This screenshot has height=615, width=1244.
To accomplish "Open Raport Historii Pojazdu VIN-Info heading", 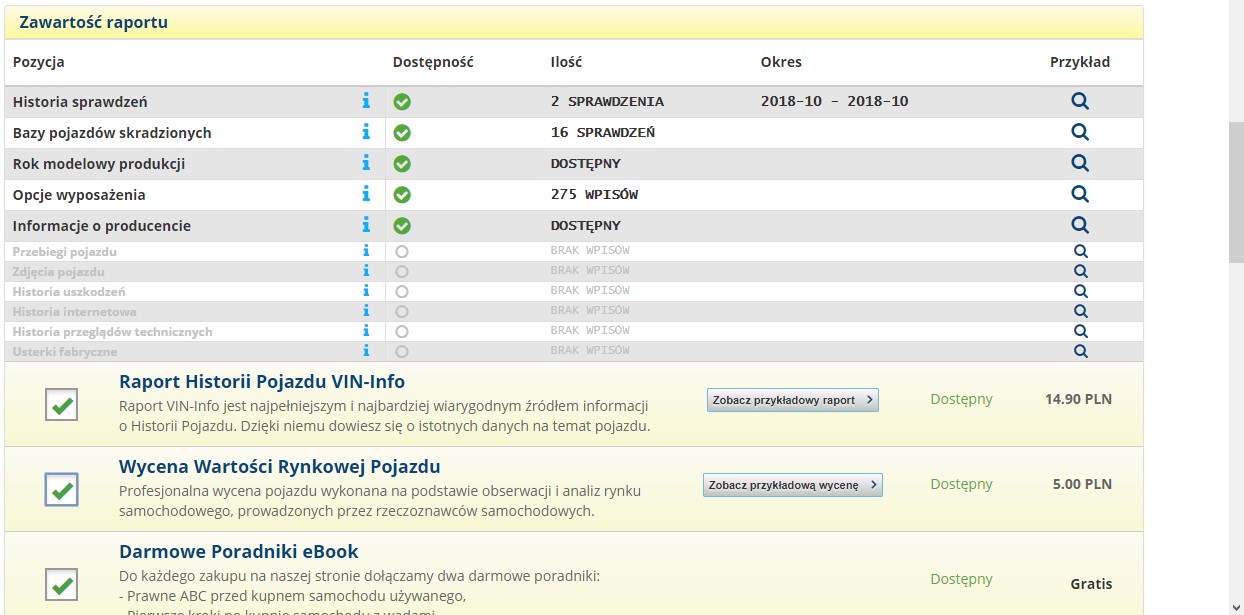I will (262, 382).
